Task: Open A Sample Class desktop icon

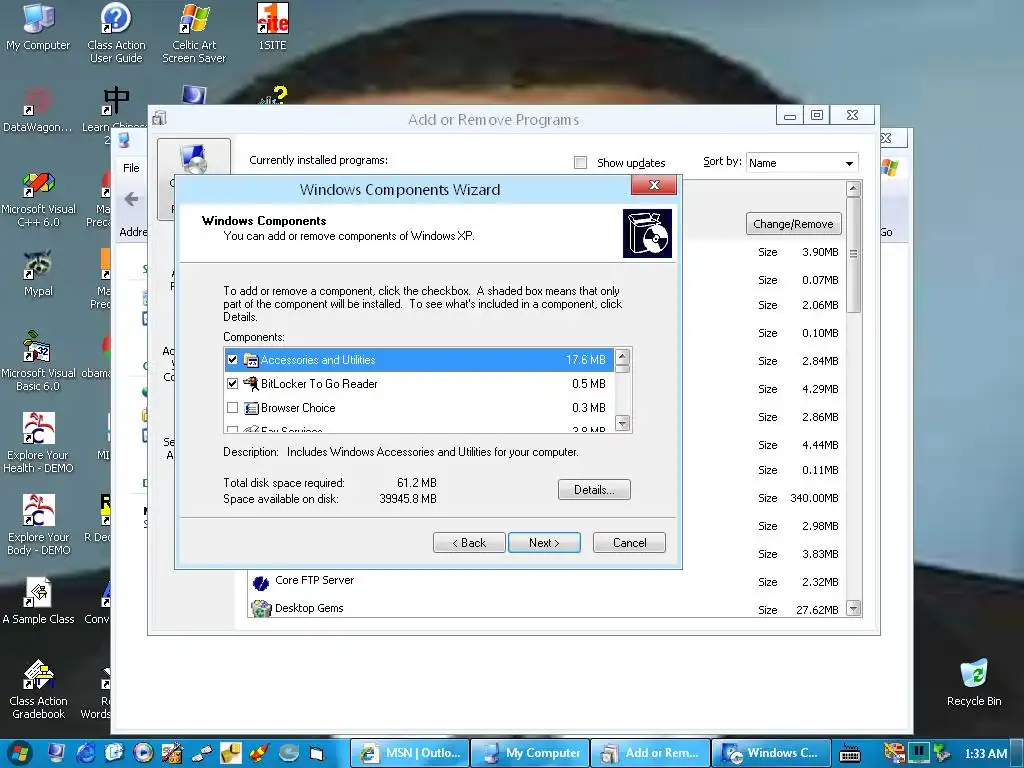Action: coord(38,601)
